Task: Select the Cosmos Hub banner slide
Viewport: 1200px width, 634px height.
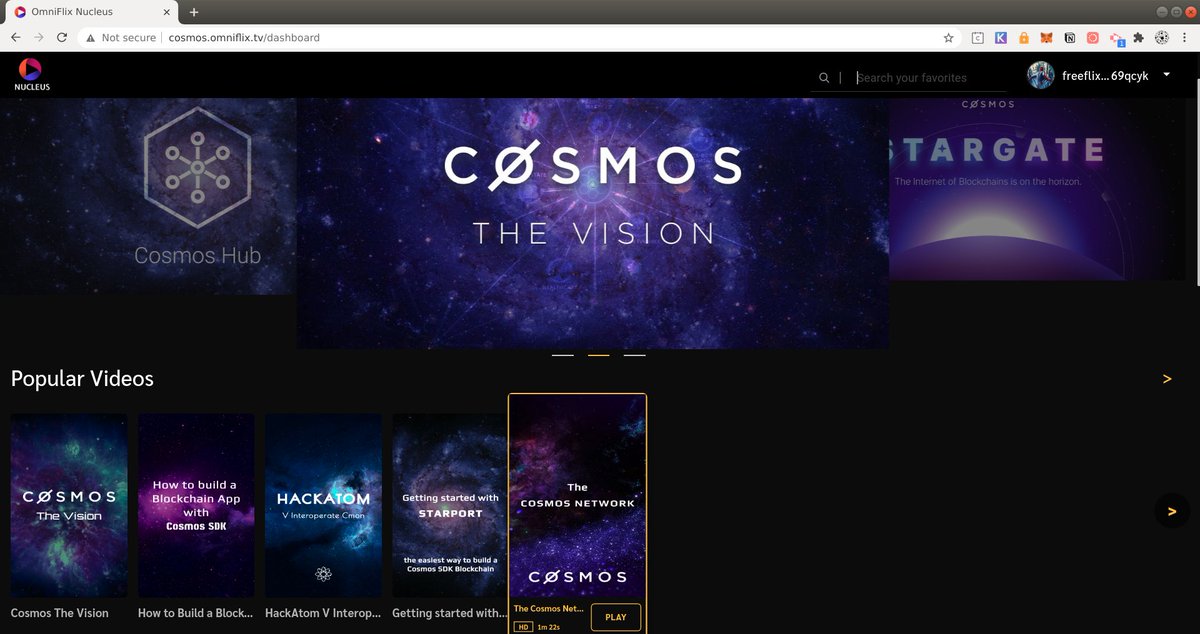Action: point(148,196)
